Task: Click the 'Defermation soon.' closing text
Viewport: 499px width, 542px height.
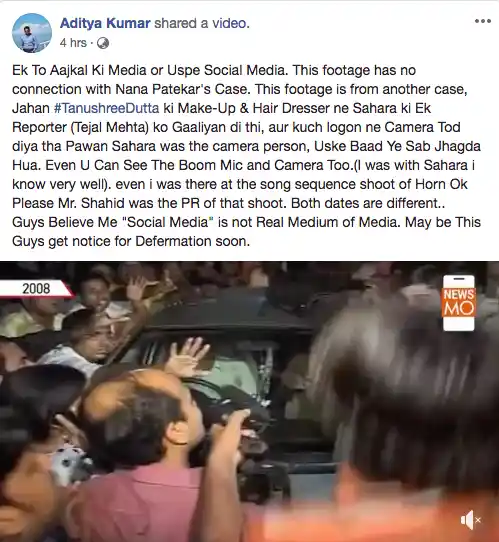Action: pos(192,241)
